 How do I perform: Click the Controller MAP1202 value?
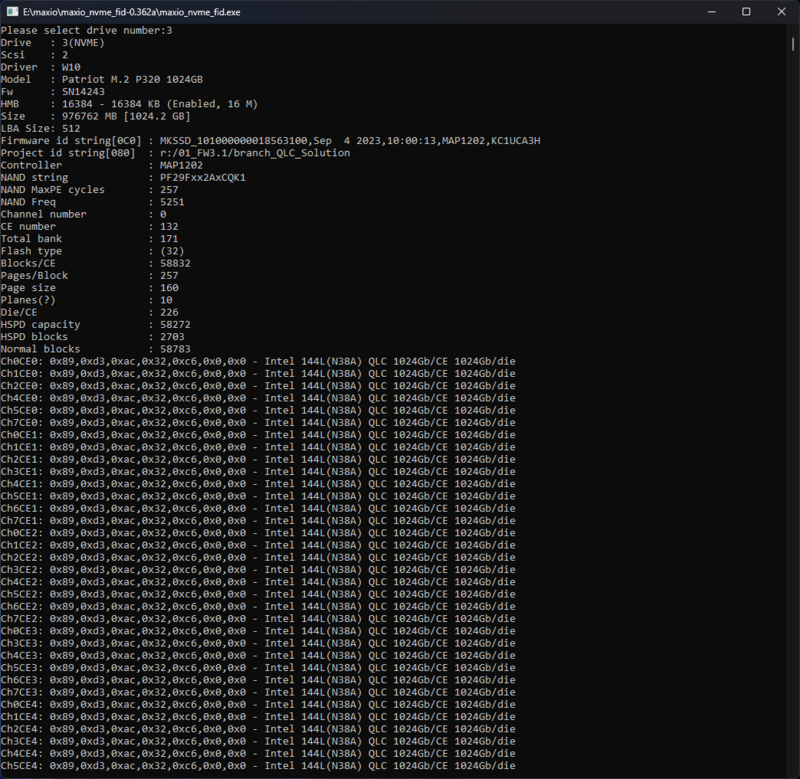(x=174, y=165)
